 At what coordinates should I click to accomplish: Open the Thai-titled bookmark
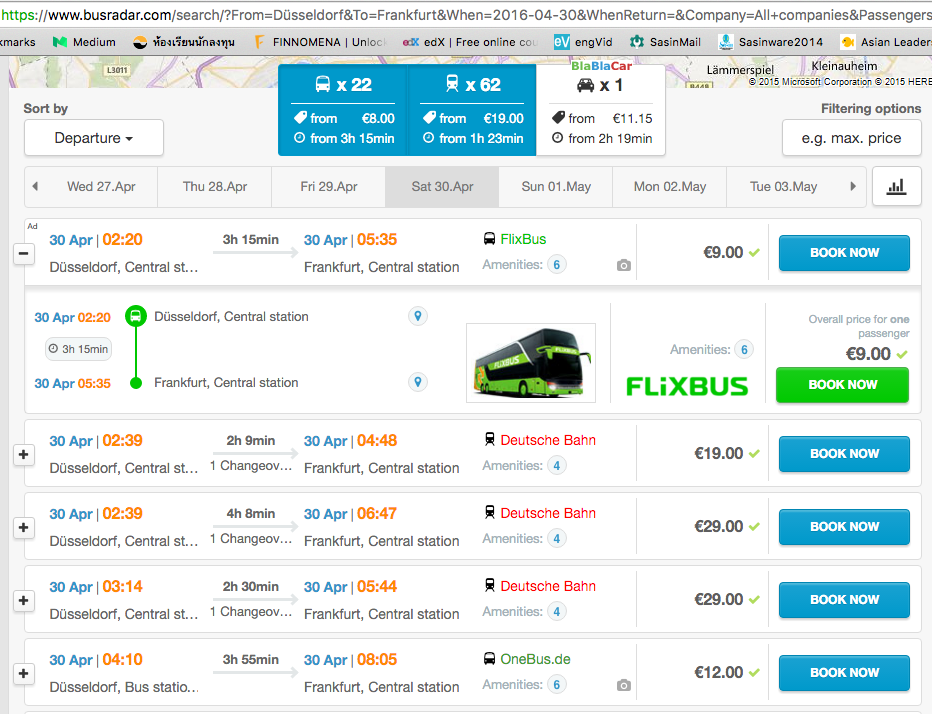click(x=184, y=42)
